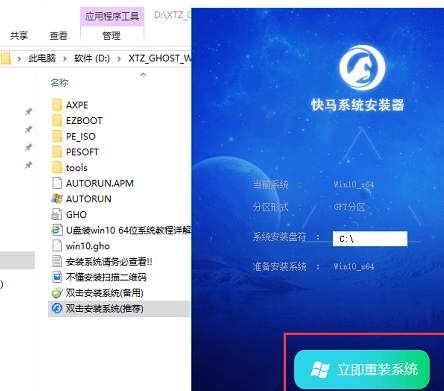Image resolution: width=444 pixels, height=391 pixels.
Task: Select file name GHO
Action: [x=76, y=215]
